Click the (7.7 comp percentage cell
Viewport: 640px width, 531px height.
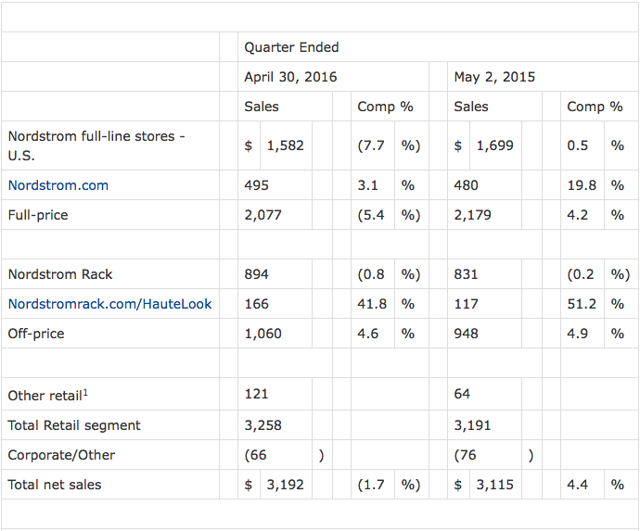[x=371, y=146]
